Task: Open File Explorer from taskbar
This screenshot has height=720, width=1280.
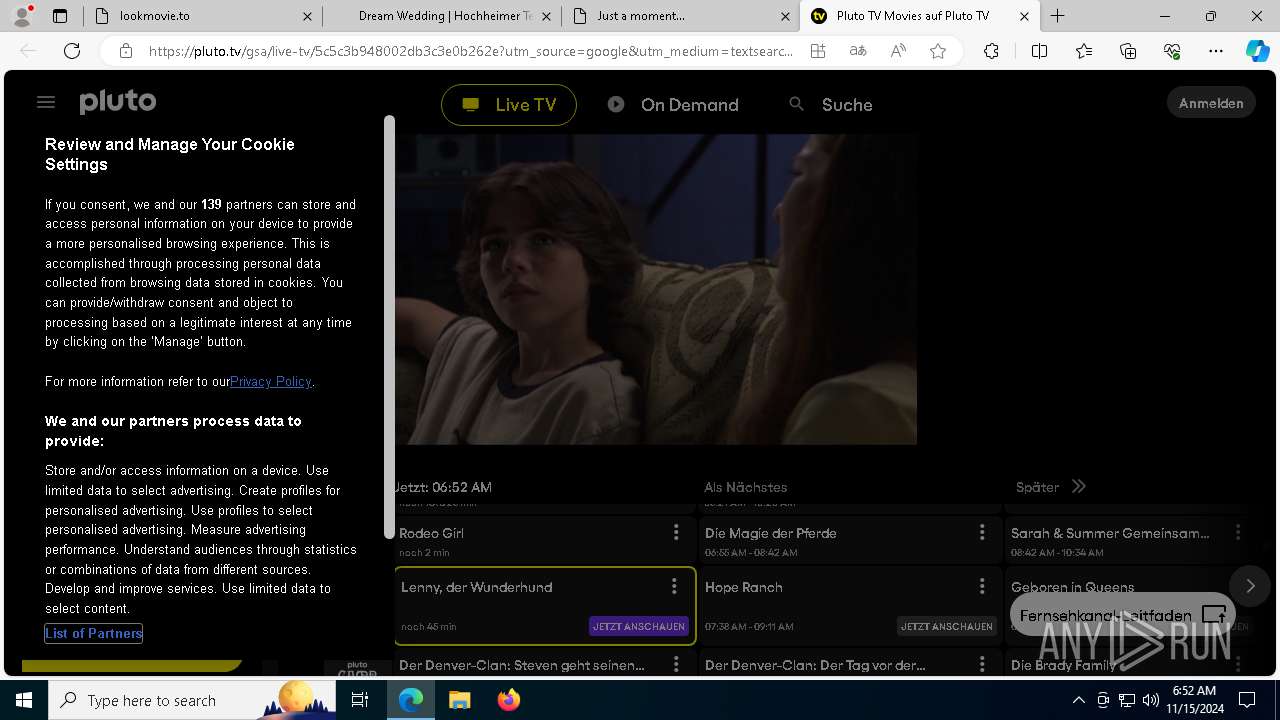Action: 459,700
